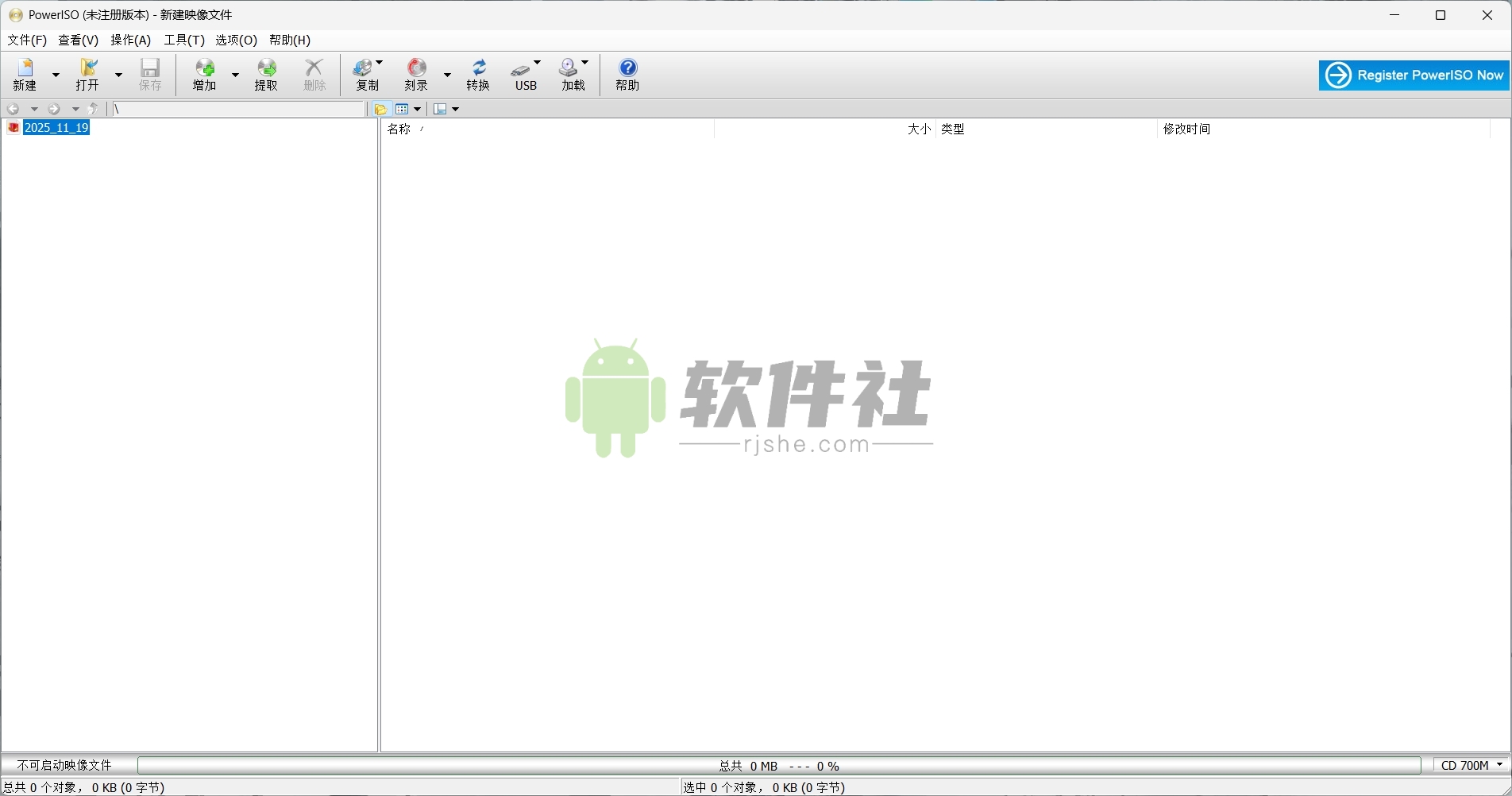This screenshot has width=1512, height=796.
Task: Create bootable drive with the USB icon
Action: pyautogui.click(x=523, y=75)
